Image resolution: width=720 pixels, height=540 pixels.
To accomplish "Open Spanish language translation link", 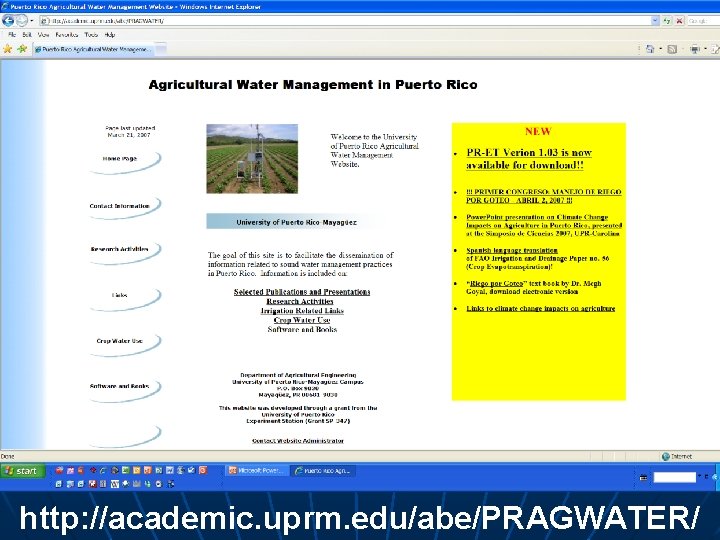I will click(512, 250).
